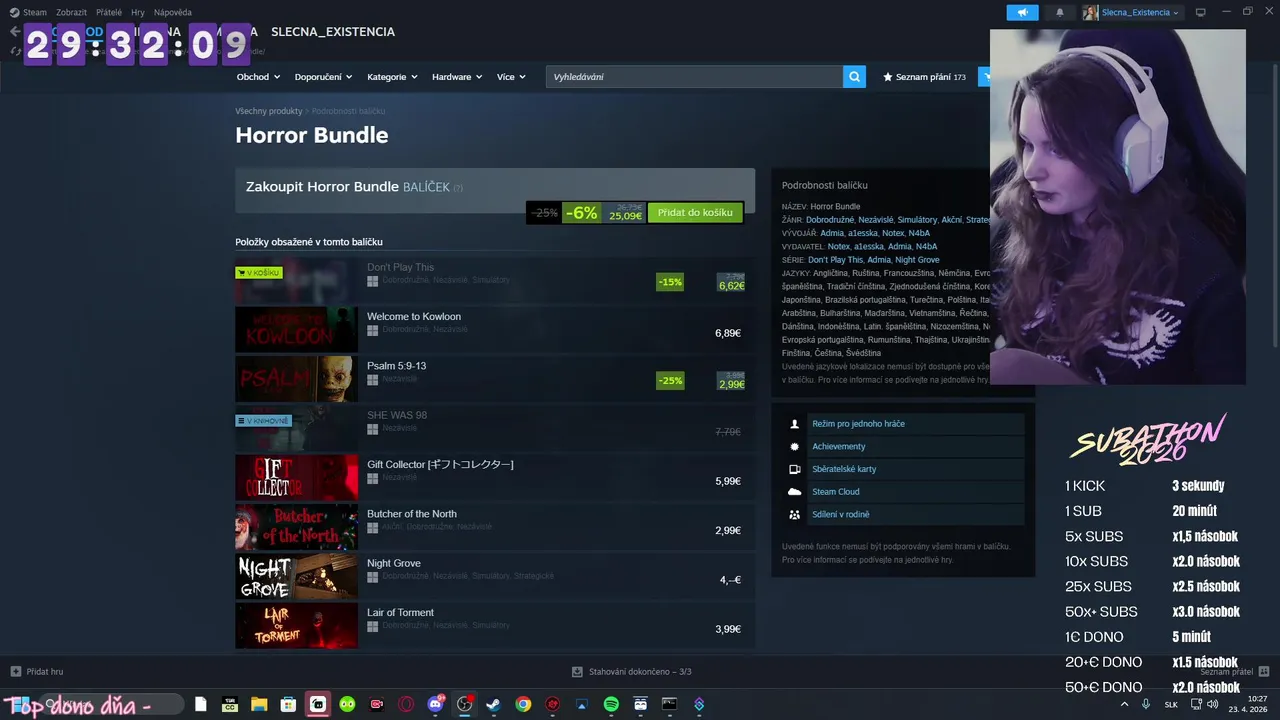Open Opera browser from the taskbar
Screen dimensions: 1280x720
[406, 704]
